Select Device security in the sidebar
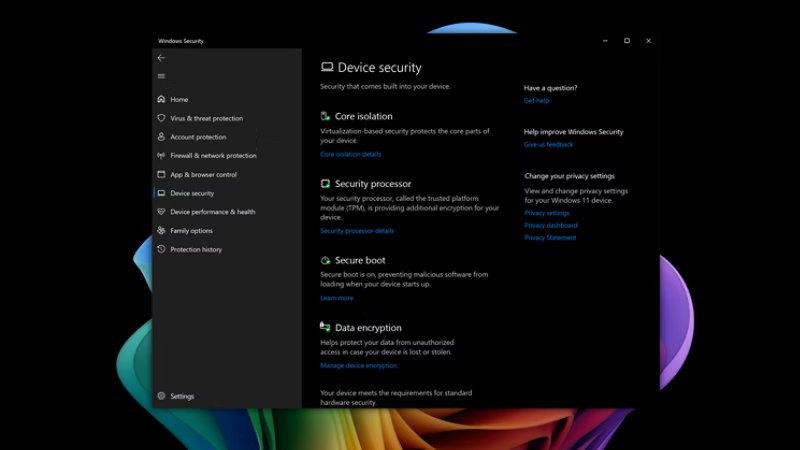The image size is (800, 450). pos(192,193)
